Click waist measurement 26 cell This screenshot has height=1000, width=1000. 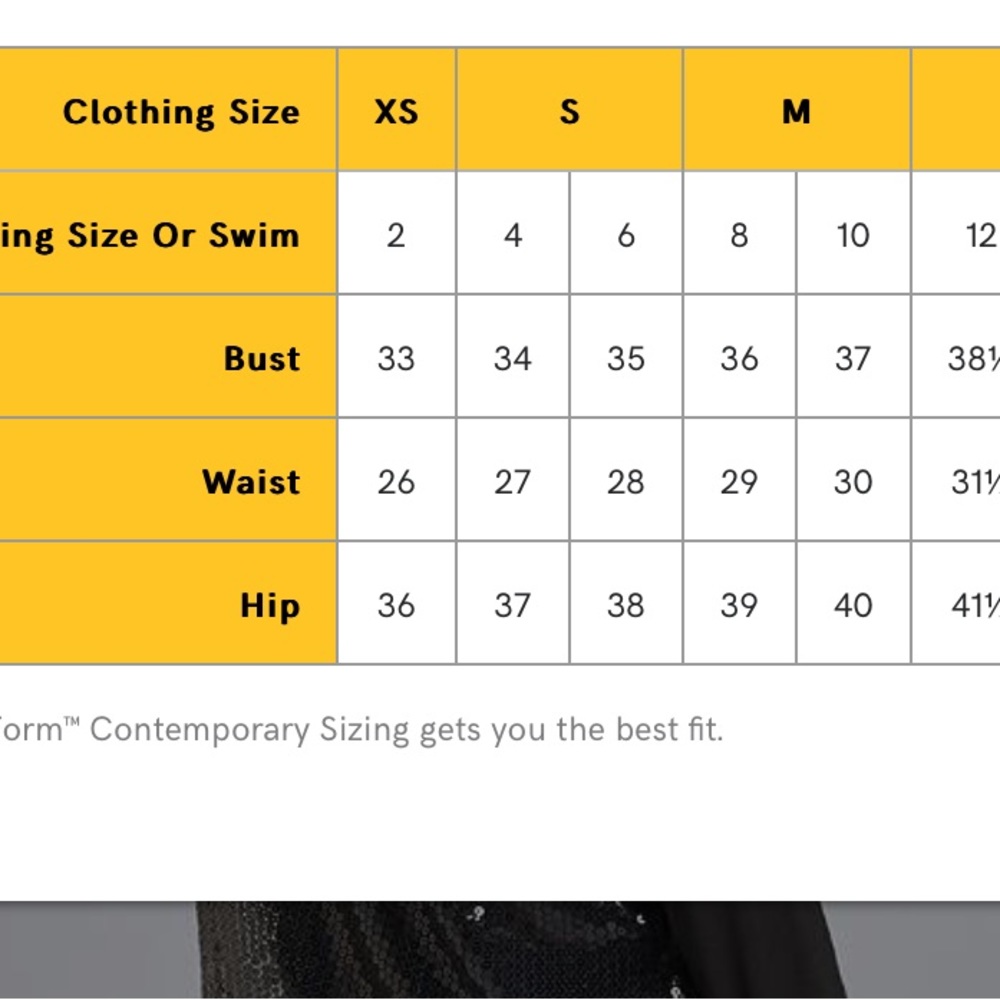point(397,480)
